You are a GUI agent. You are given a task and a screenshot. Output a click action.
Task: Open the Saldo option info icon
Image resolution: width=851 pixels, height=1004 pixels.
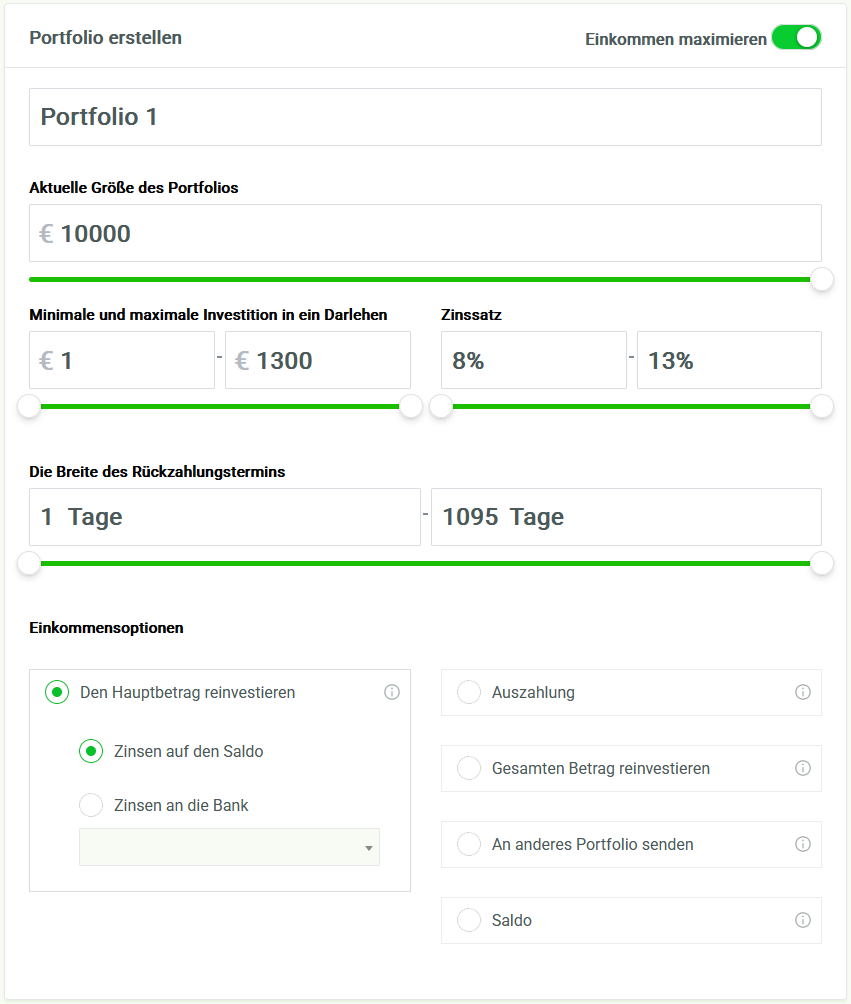click(x=803, y=920)
